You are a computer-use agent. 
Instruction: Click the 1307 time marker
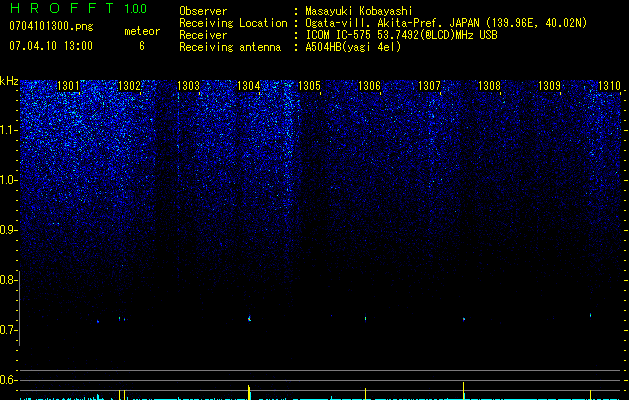pyautogui.click(x=429, y=85)
